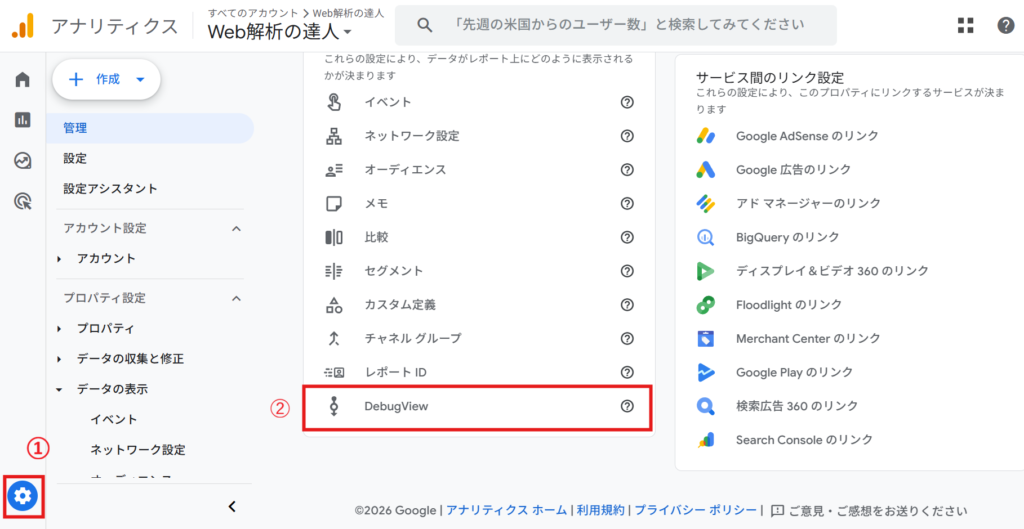1024x529 pixels.
Task: Click the feedback speech-bubble icon
Action: click(777, 510)
